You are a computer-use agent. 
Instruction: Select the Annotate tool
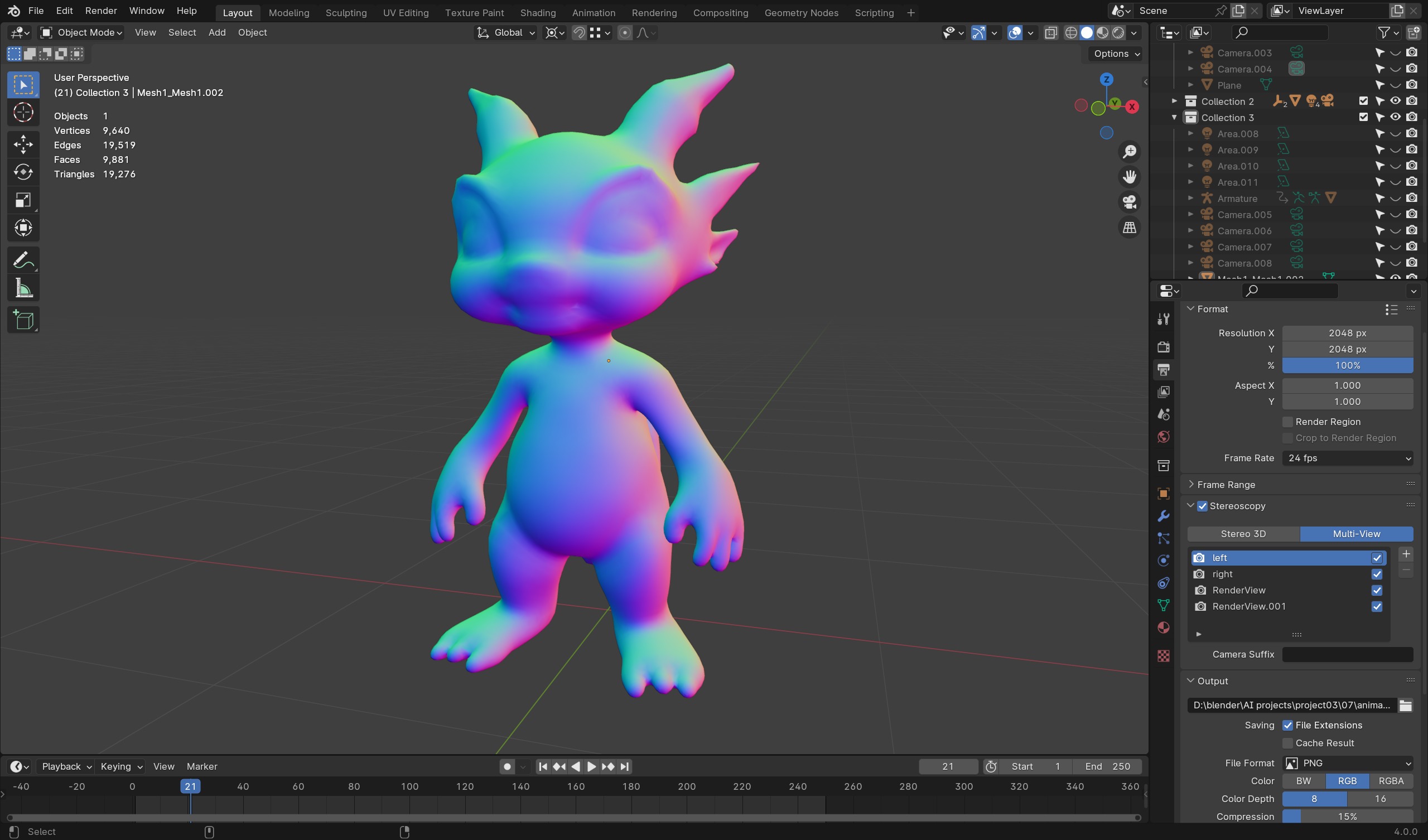[23, 260]
